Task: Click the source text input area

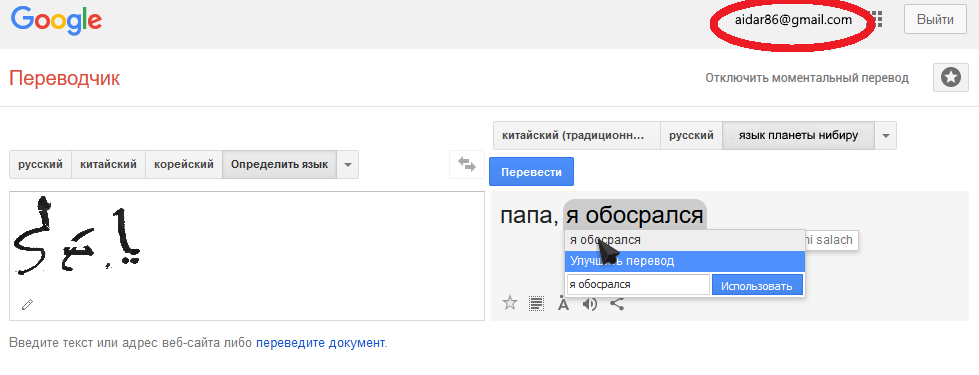Action: point(247,256)
